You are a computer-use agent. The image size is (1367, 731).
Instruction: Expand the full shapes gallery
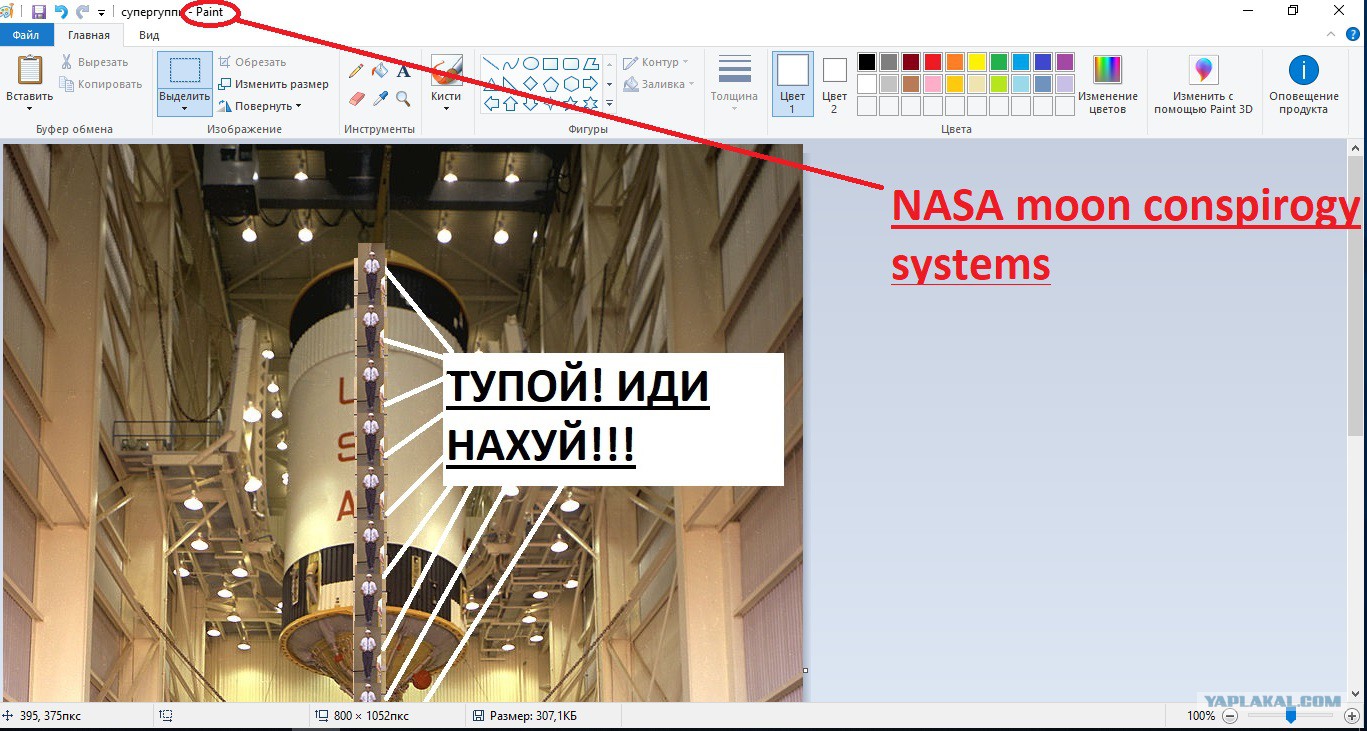click(x=609, y=104)
